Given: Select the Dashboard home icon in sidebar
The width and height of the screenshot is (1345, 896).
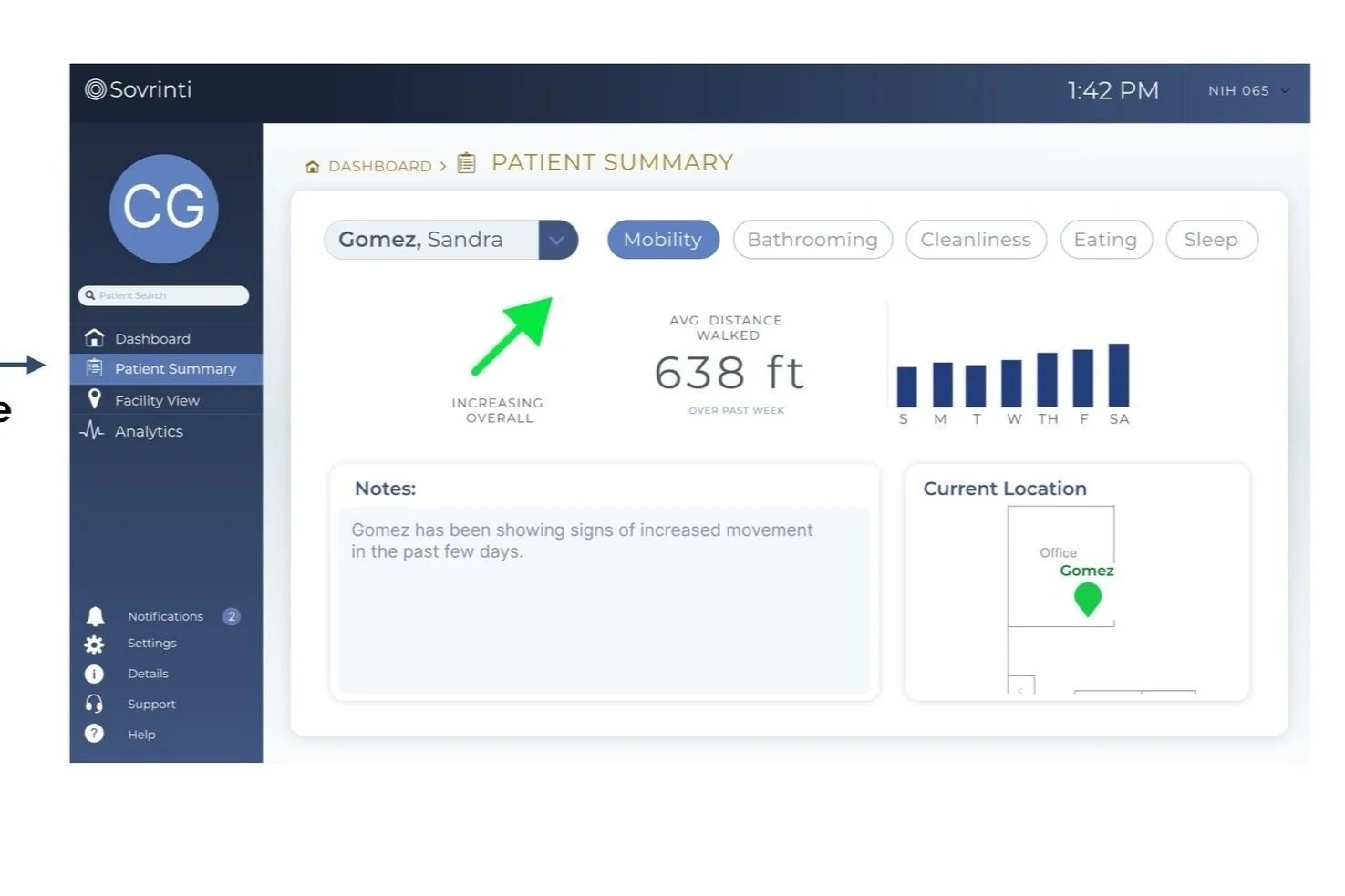Looking at the screenshot, I should [95, 338].
